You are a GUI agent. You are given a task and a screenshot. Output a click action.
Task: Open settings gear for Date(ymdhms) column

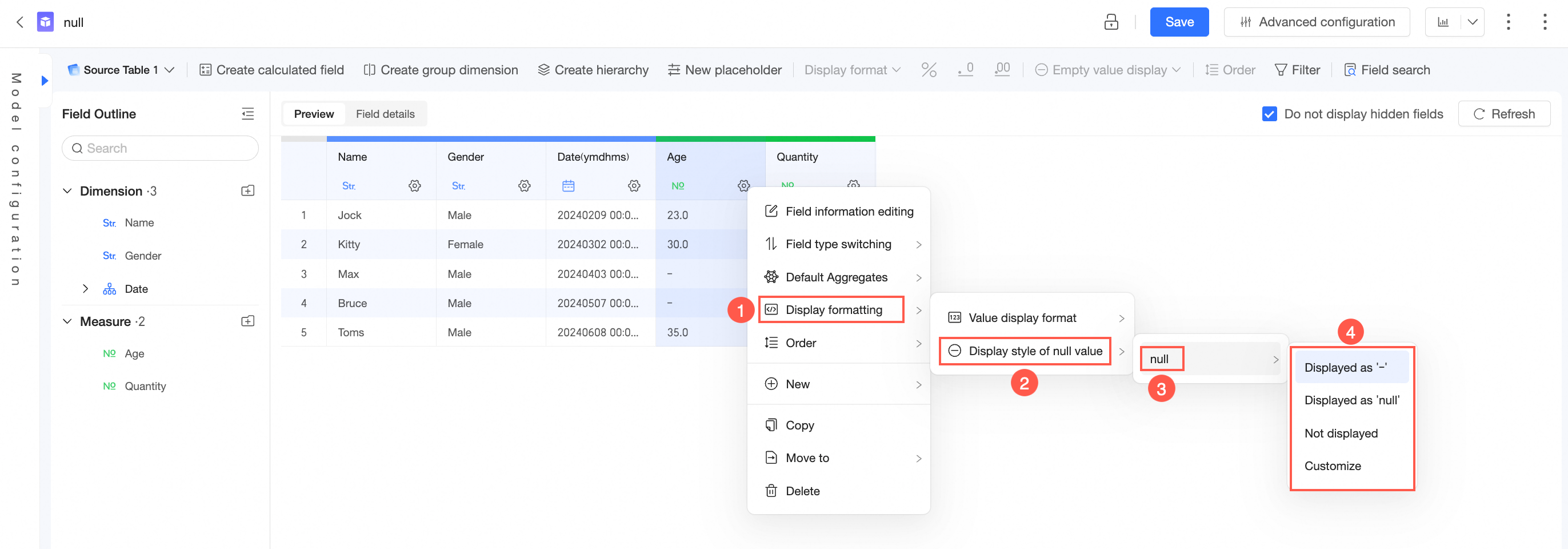634,186
